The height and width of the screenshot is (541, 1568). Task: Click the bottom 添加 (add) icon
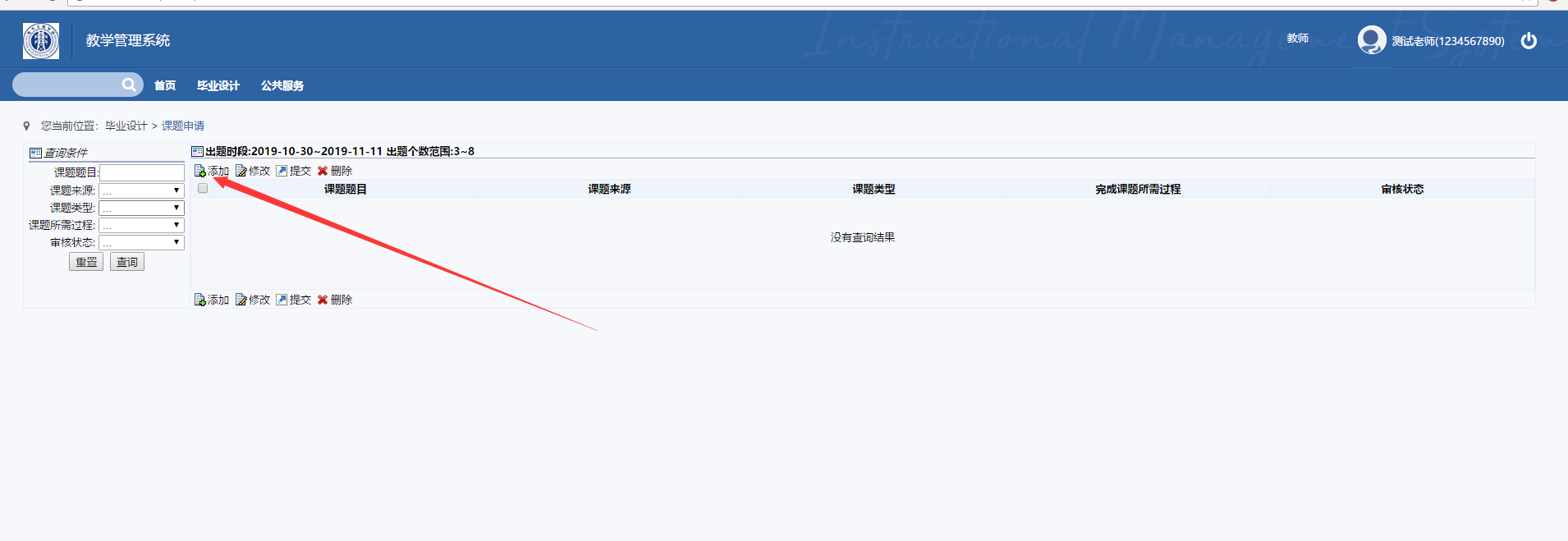(199, 300)
